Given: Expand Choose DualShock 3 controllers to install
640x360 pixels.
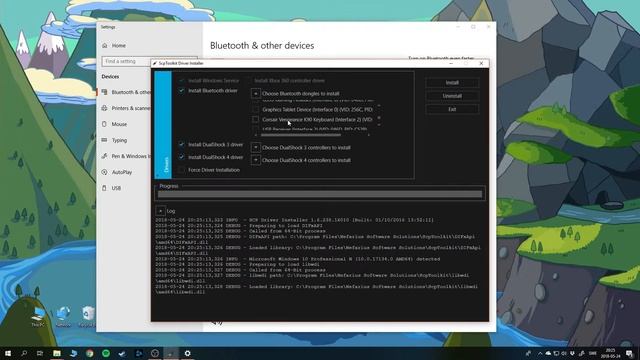Looking at the screenshot, I should pyautogui.click(x=256, y=147).
